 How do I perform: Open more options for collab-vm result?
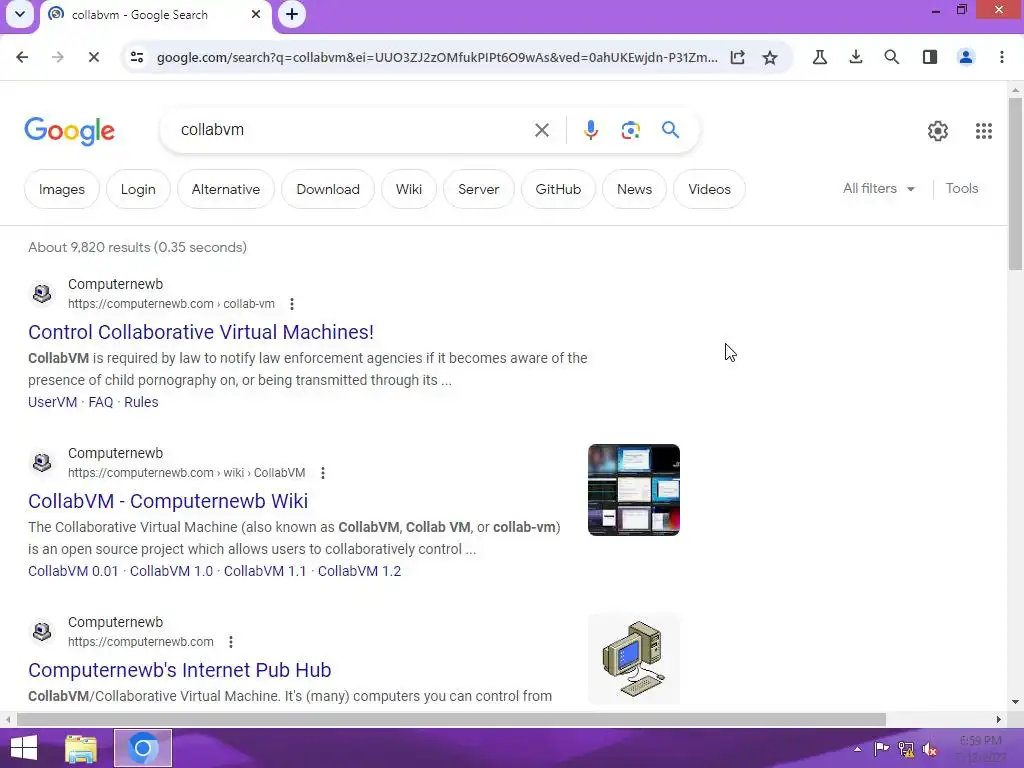pos(292,304)
